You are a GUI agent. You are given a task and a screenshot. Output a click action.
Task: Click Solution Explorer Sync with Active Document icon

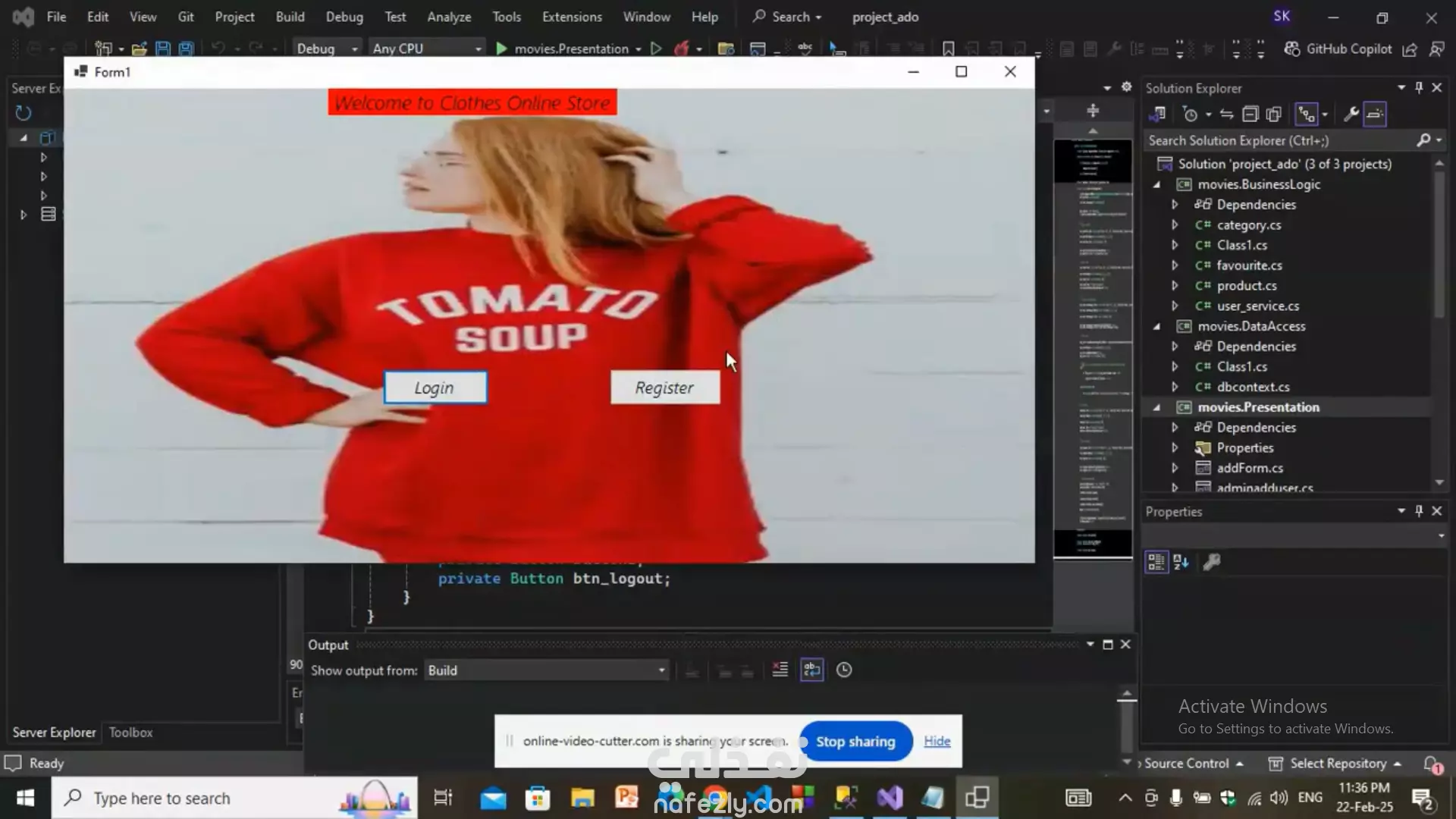[1226, 115]
